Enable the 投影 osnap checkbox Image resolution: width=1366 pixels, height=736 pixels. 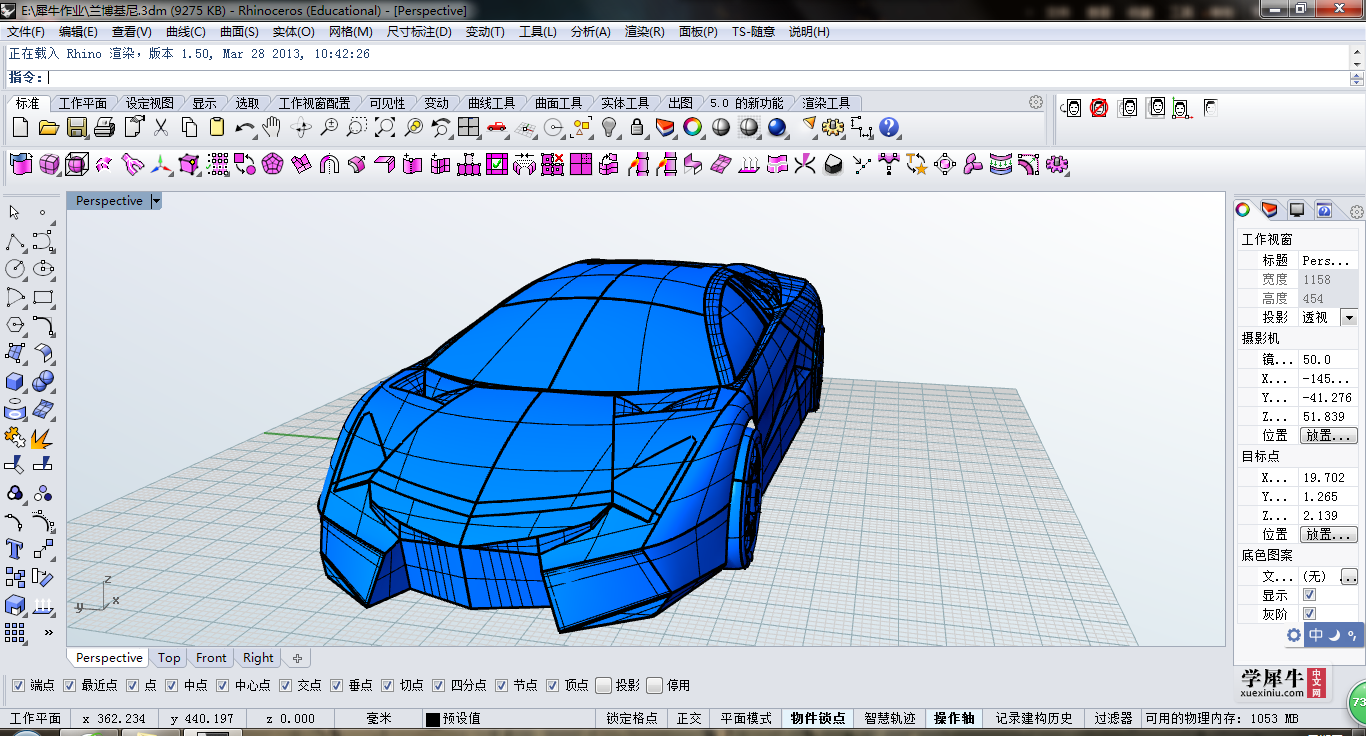point(603,685)
